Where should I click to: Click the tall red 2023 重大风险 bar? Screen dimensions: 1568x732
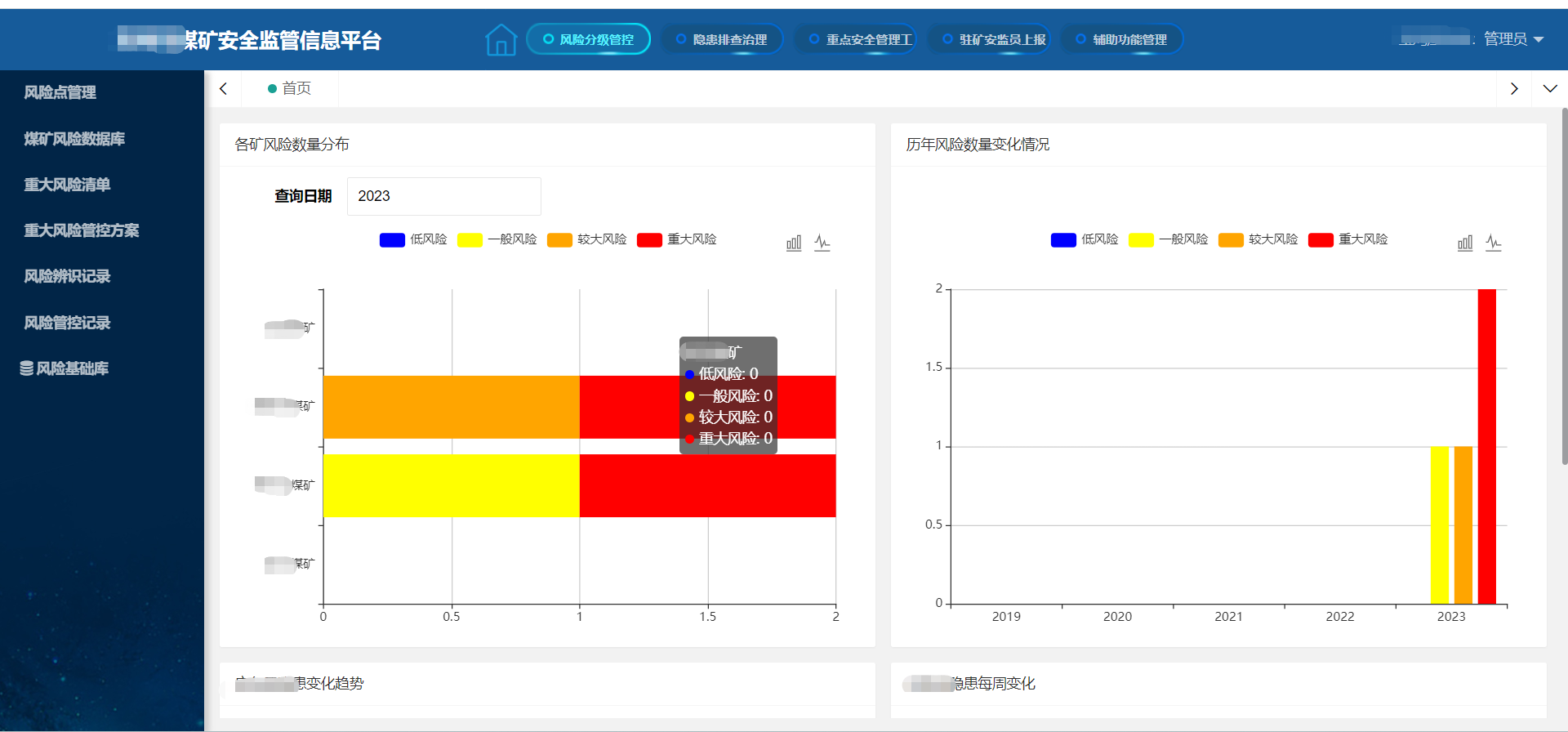pos(1486,446)
